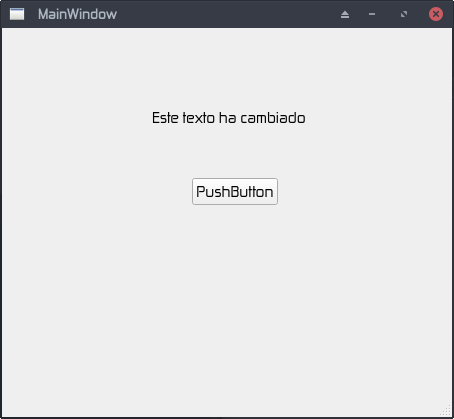Select the 'Este texto ha cambiado' label
The width and height of the screenshot is (454, 419).
click(x=229, y=118)
